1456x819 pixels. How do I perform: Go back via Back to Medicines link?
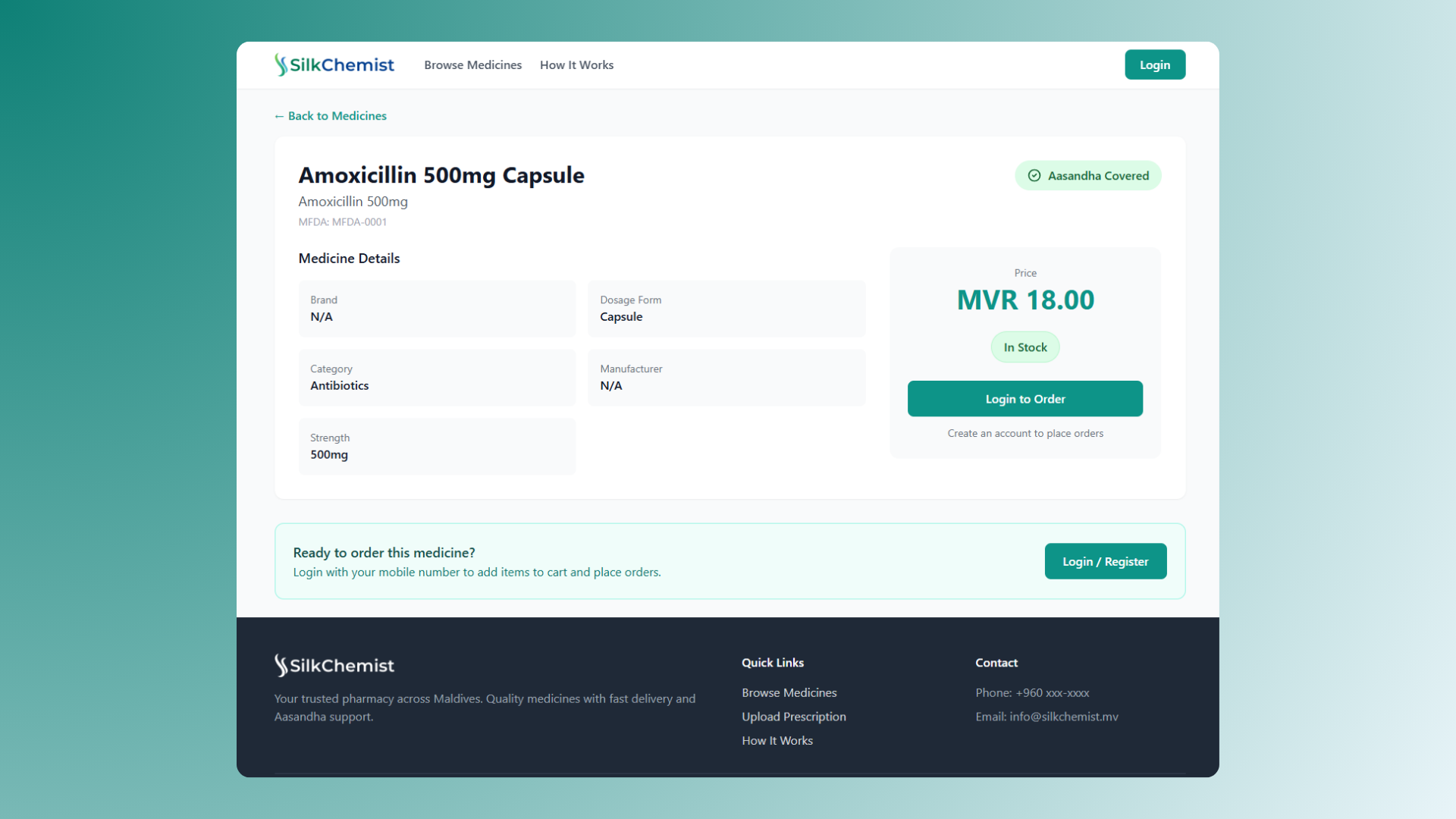click(331, 116)
